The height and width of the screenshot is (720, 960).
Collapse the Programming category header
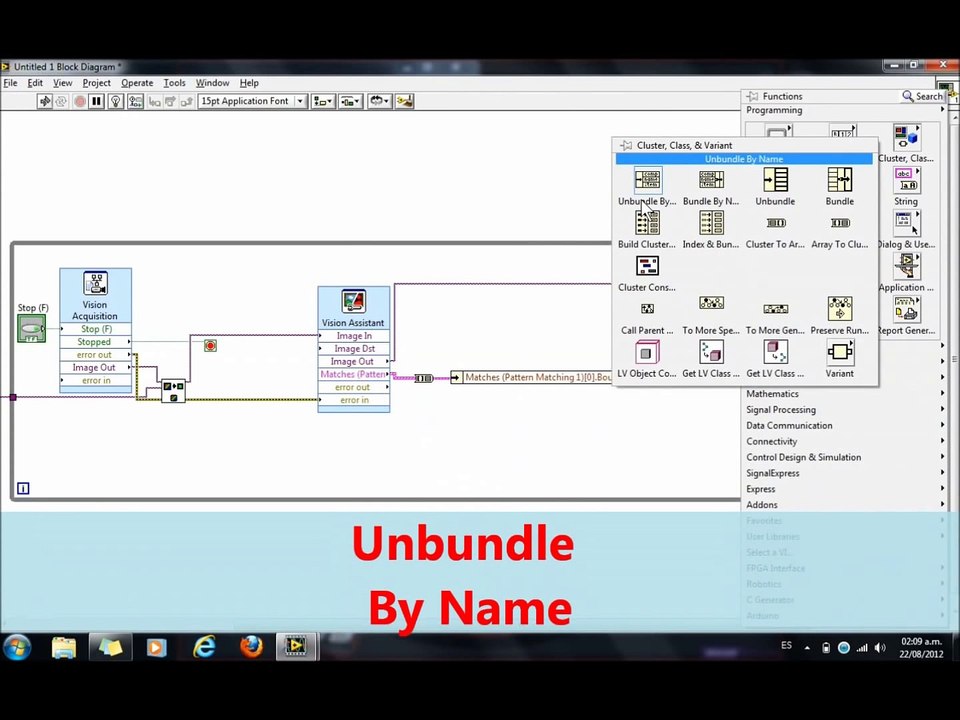tap(845, 110)
